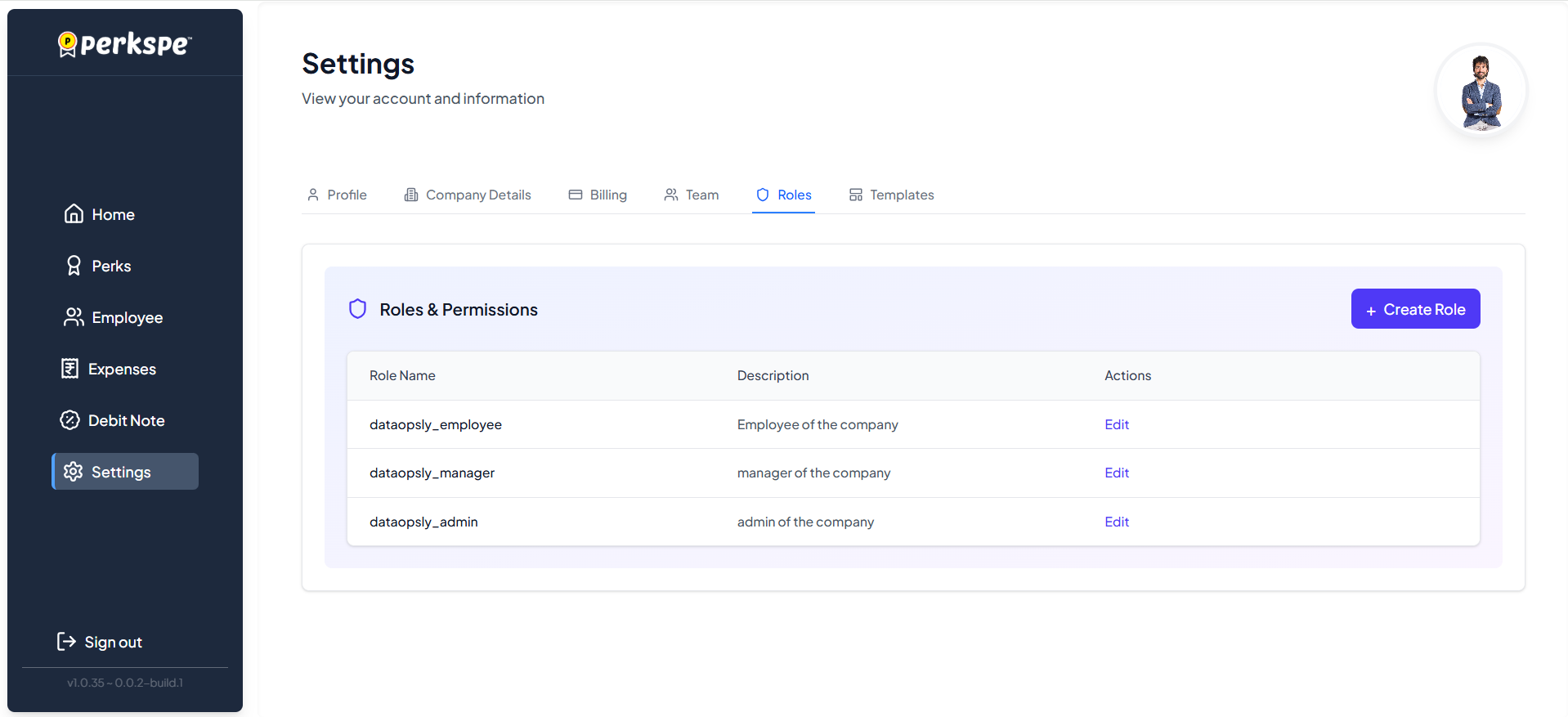
Task: Click the Perkspe logo in sidebar
Action: 124,44
